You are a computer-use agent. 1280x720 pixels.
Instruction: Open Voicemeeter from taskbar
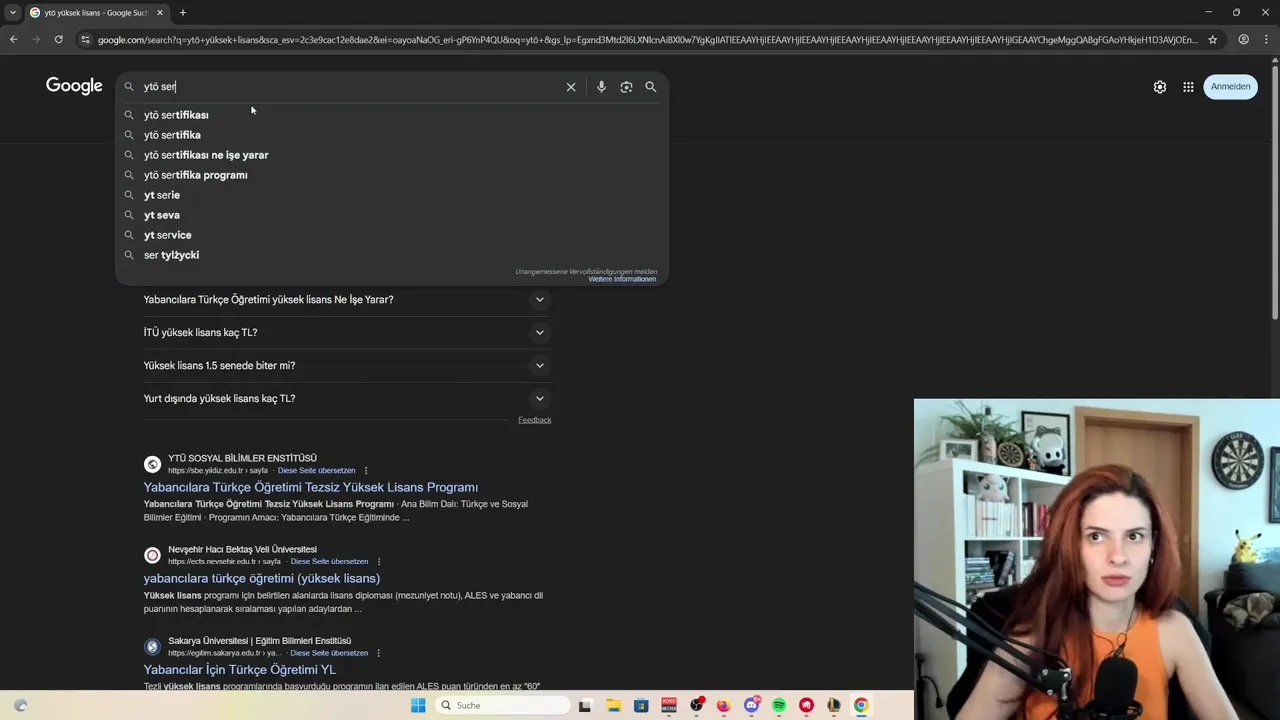pos(668,705)
